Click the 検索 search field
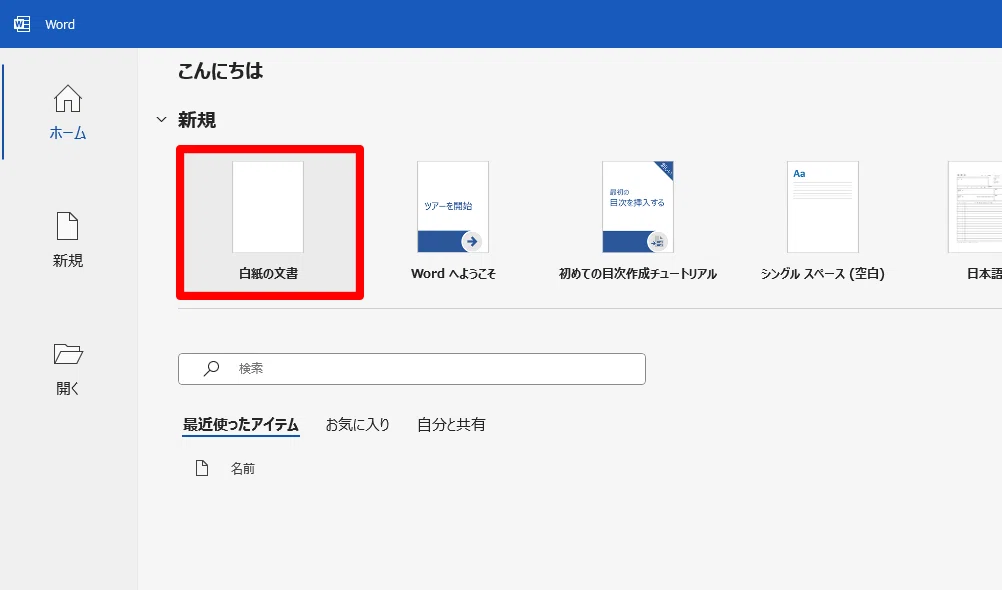This screenshot has height=590, width=1002. (x=412, y=369)
